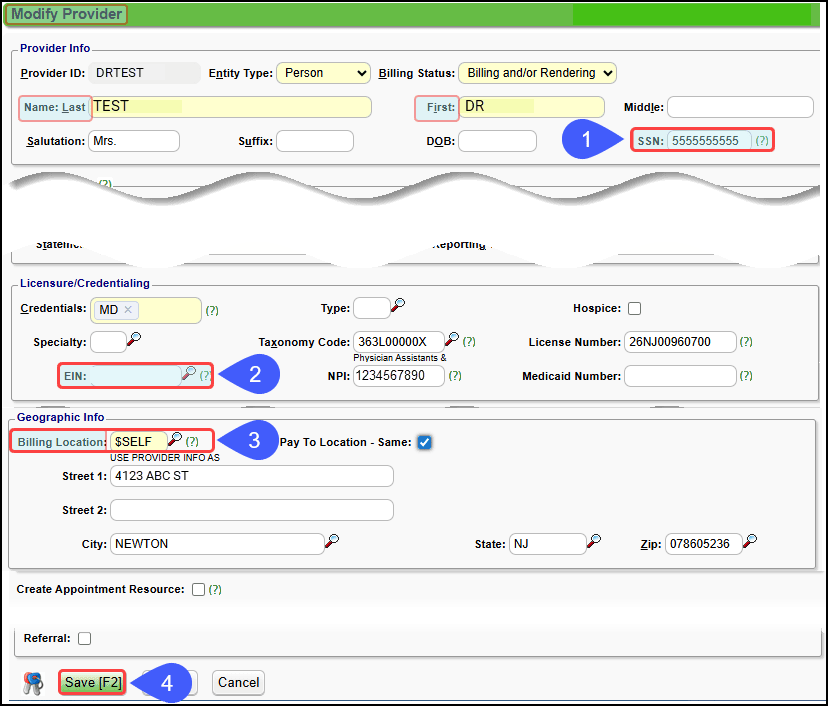
Task: Open the Billing Status dropdown
Action: [537, 73]
